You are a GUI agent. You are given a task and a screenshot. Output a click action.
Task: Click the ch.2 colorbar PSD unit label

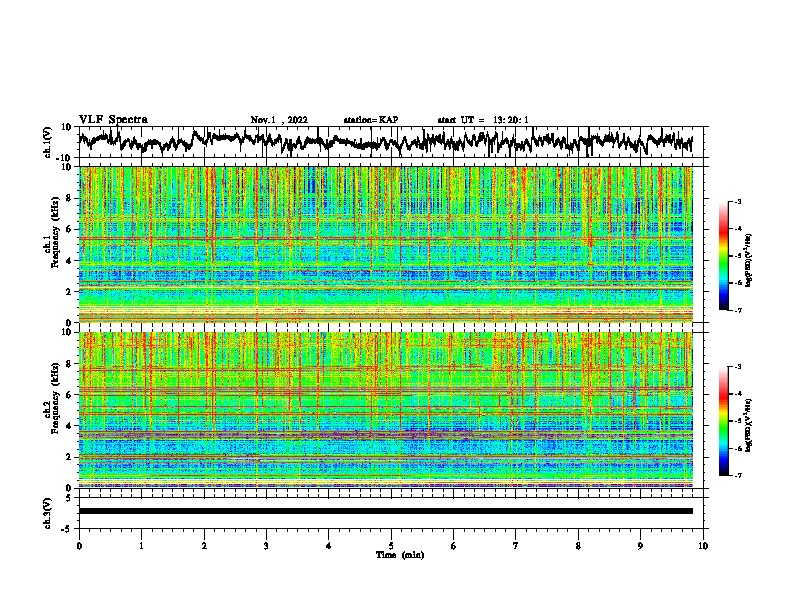[749, 426]
